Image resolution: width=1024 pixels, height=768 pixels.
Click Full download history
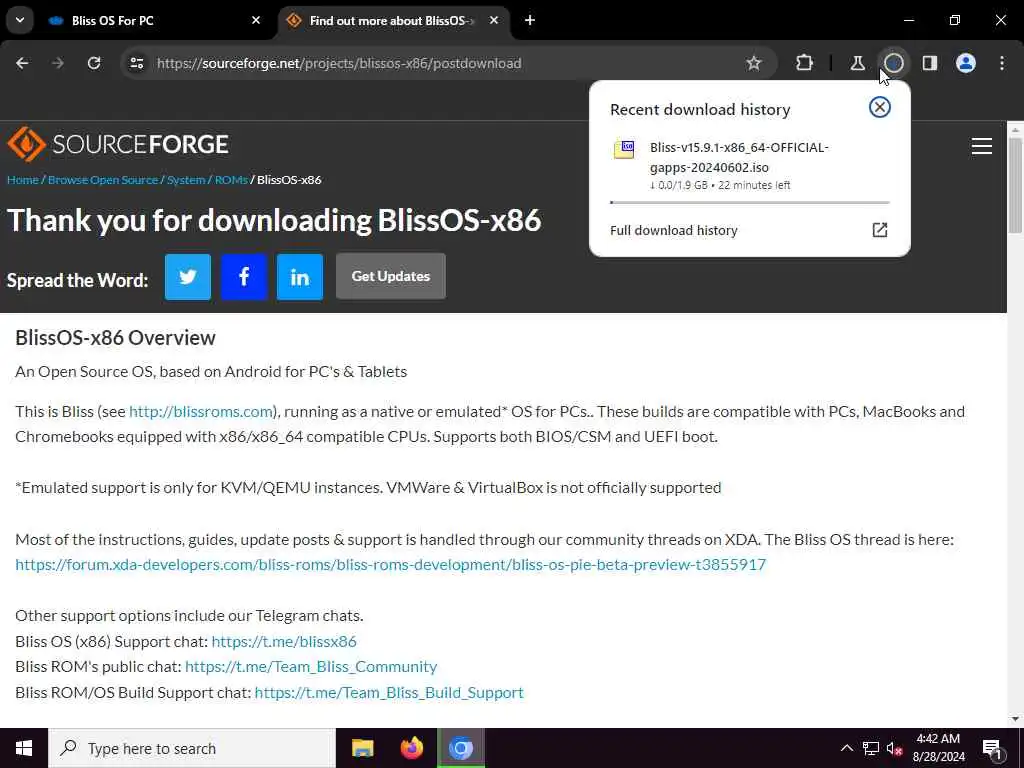click(674, 231)
